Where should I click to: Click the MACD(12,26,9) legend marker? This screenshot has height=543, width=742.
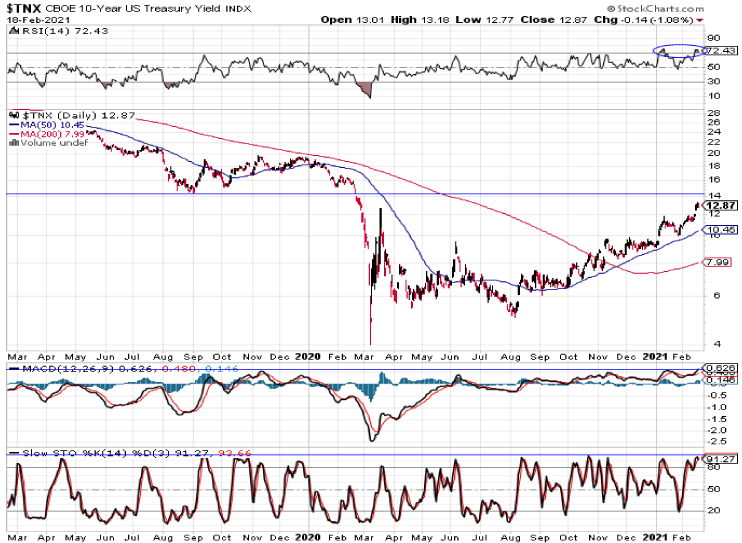pos(11,369)
